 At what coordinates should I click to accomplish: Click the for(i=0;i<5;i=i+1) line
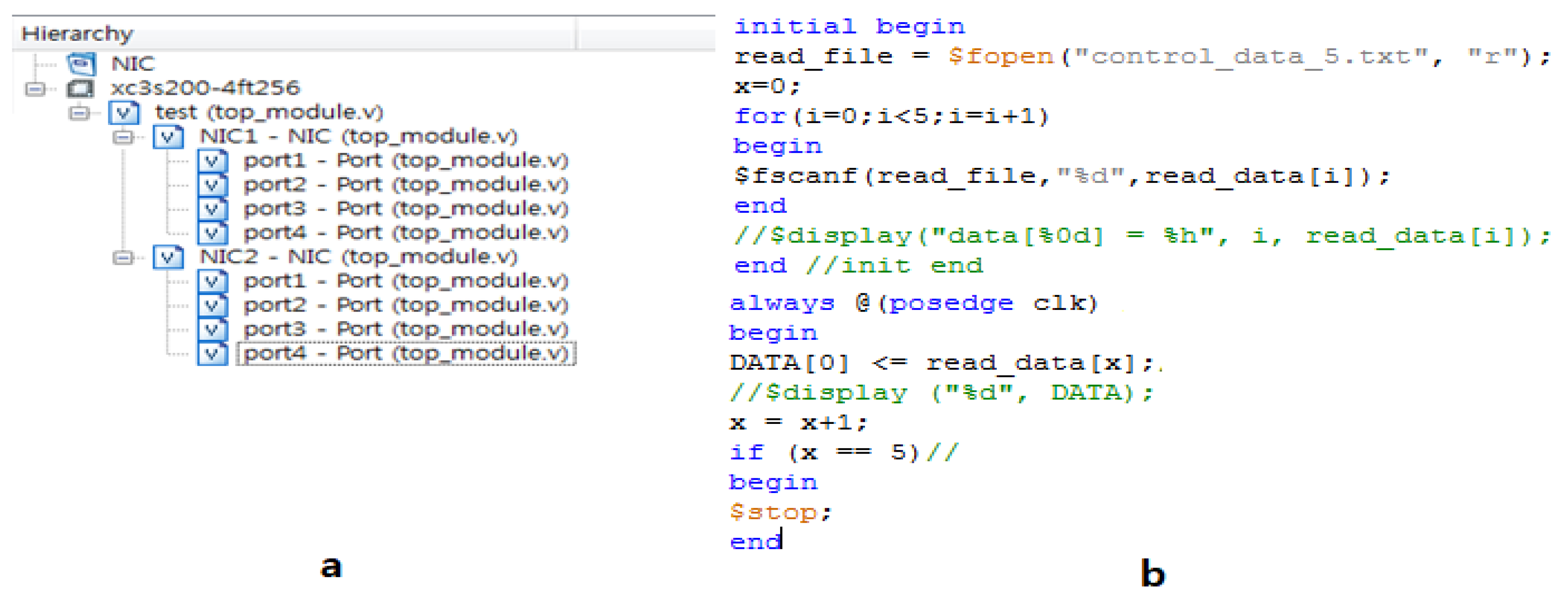[x=892, y=116]
